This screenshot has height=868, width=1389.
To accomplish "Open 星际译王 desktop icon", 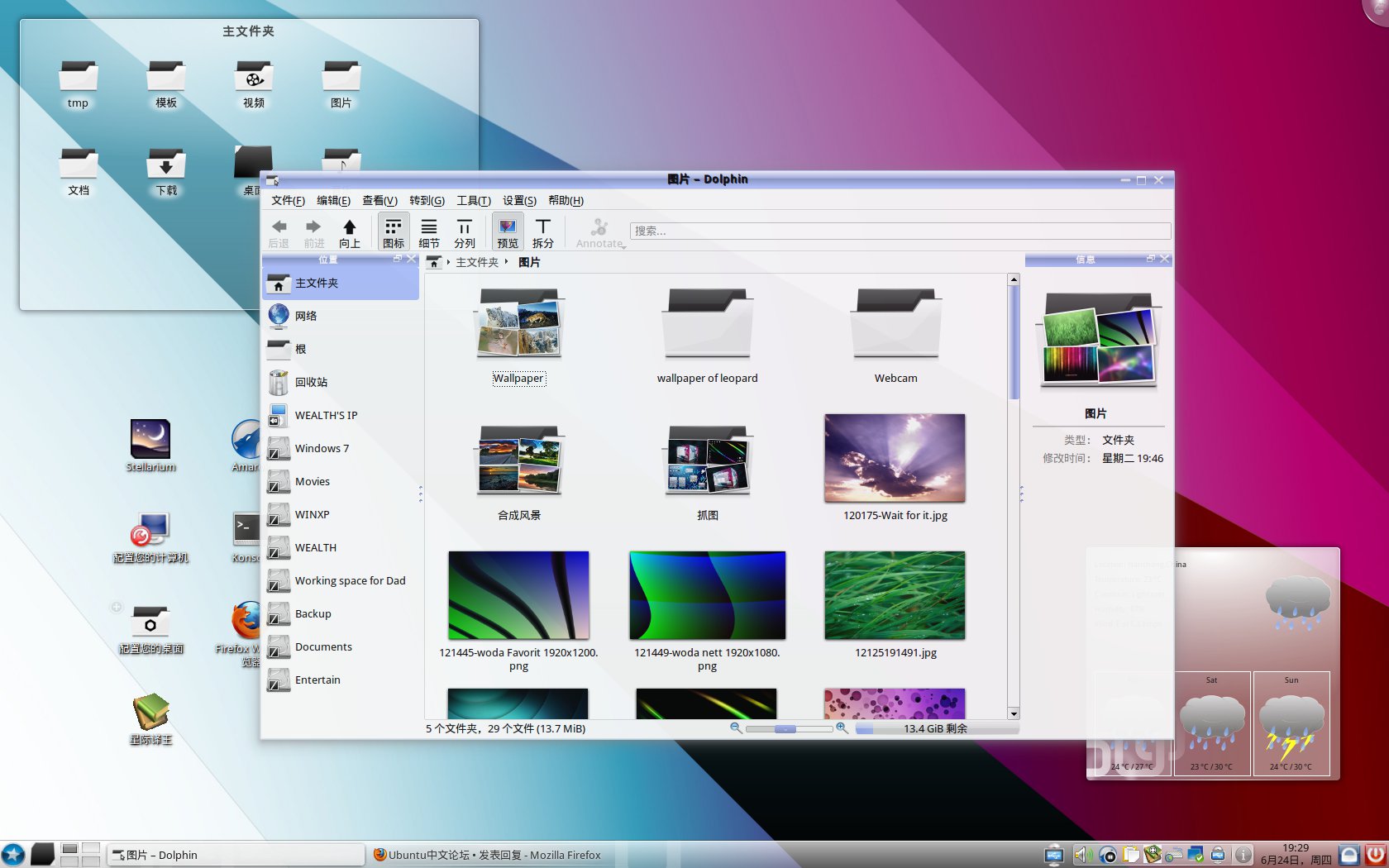I will tap(150, 719).
